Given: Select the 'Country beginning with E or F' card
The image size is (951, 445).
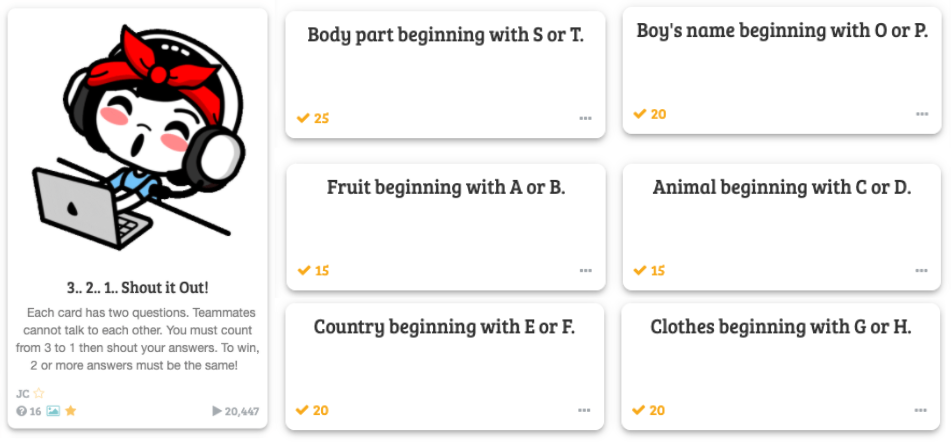Looking at the screenshot, I should 445,367.
